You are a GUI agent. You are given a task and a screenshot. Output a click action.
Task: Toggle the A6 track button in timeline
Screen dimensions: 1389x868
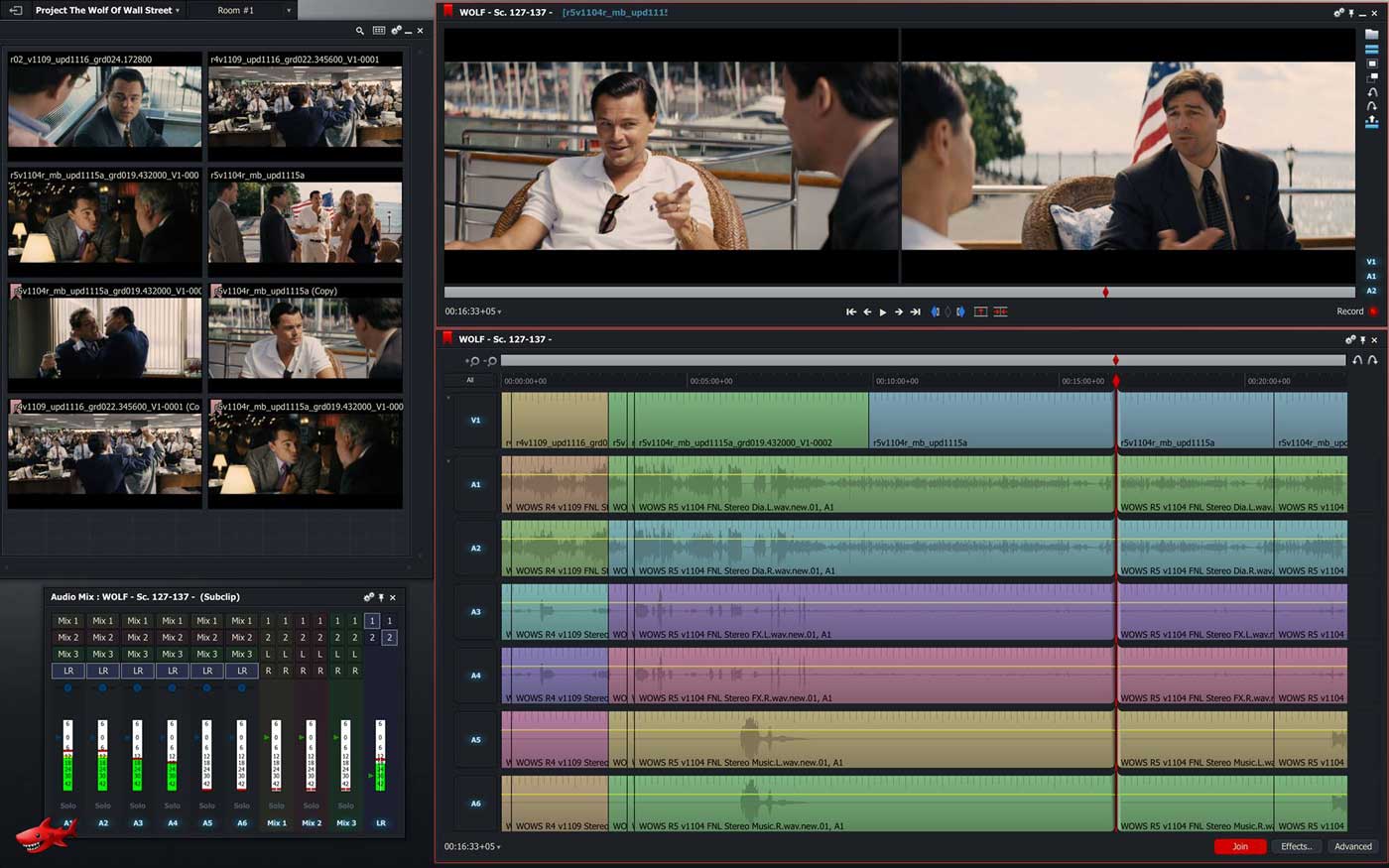(475, 804)
